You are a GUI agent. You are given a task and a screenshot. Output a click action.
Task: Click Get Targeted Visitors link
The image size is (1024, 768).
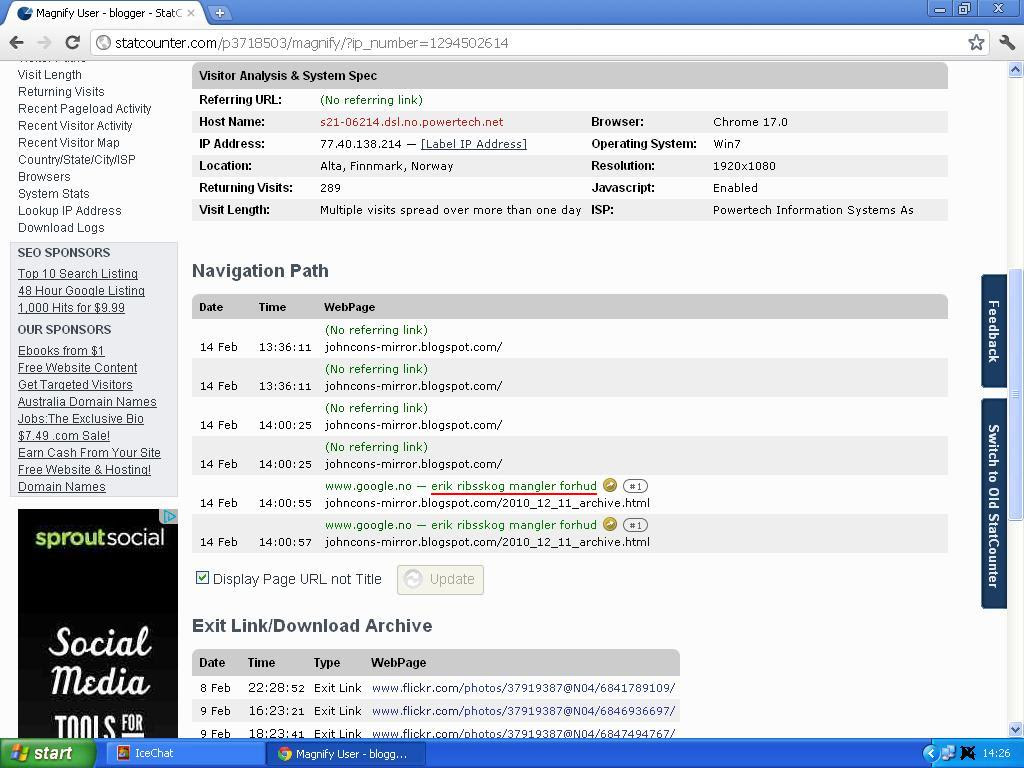pyautogui.click(x=75, y=385)
